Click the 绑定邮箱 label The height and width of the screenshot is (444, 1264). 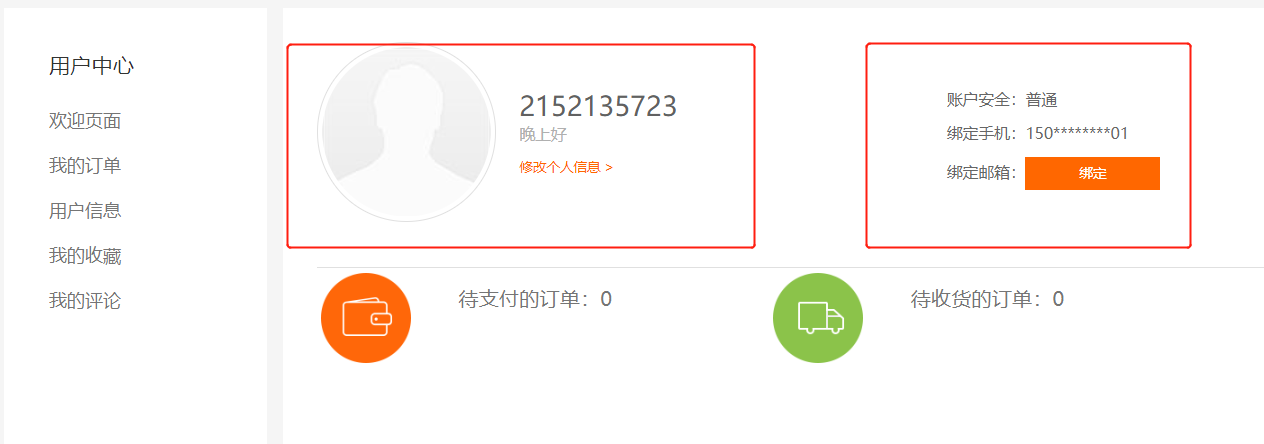(x=982, y=173)
